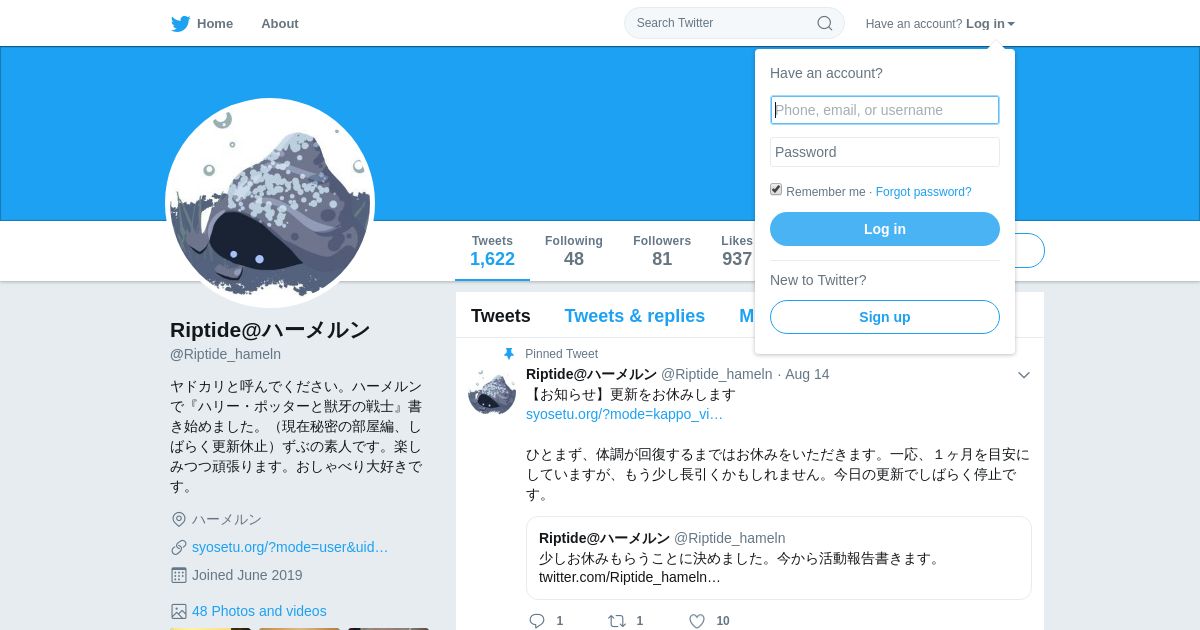Retweet the pinned tweet
This screenshot has height=630, width=1200.
(x=617, y=621)
